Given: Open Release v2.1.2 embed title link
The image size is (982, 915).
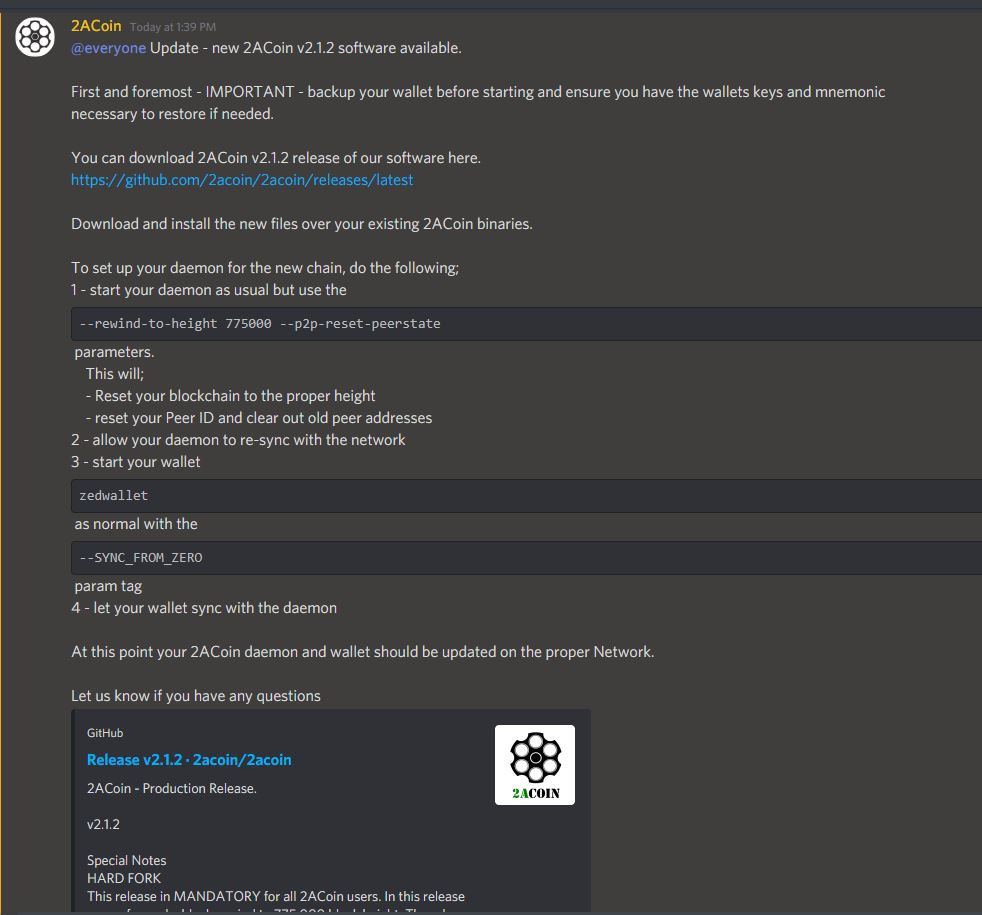Looking at the screenshot, I should click(189, 760).
